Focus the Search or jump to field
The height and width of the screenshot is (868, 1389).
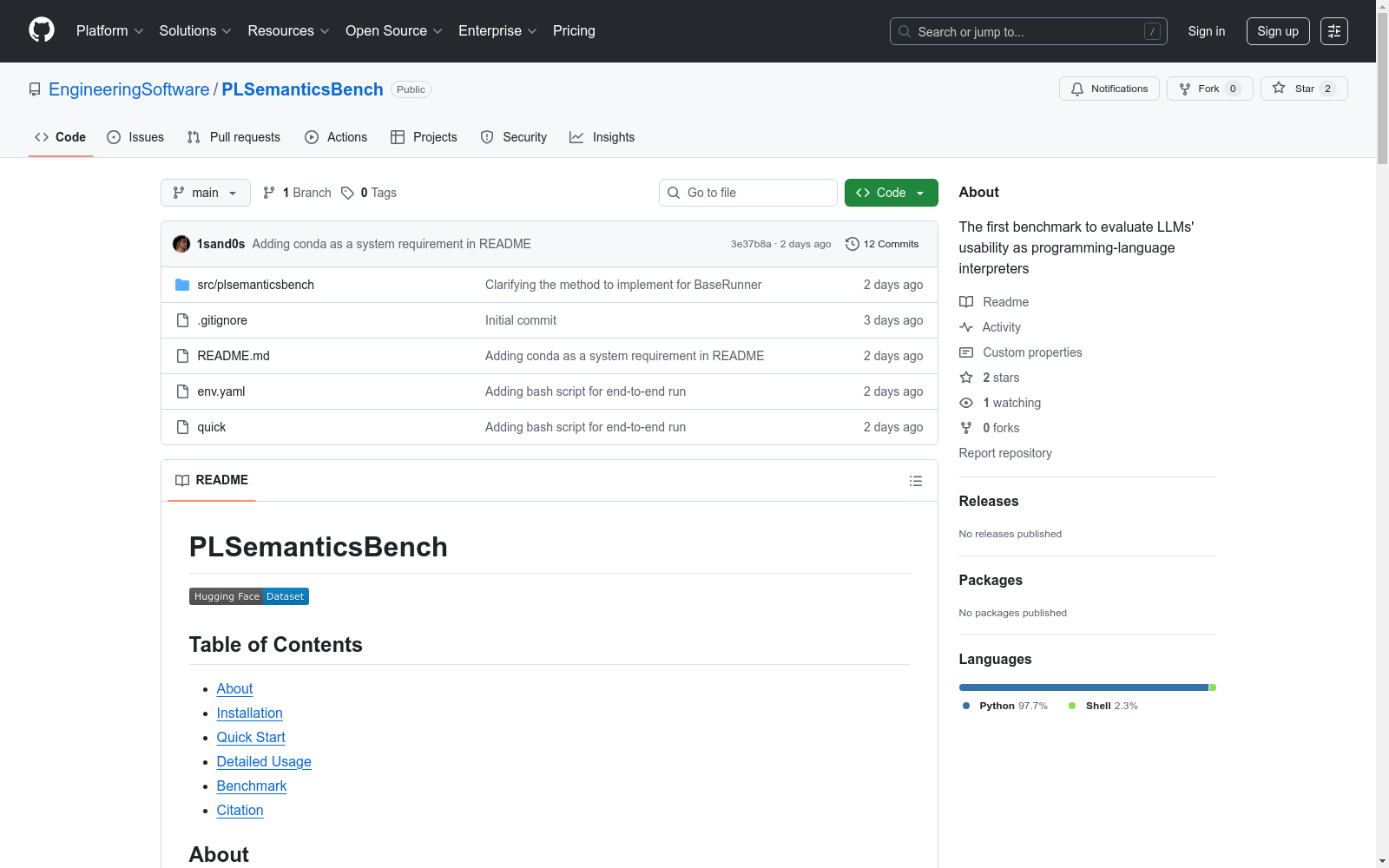1029,31
